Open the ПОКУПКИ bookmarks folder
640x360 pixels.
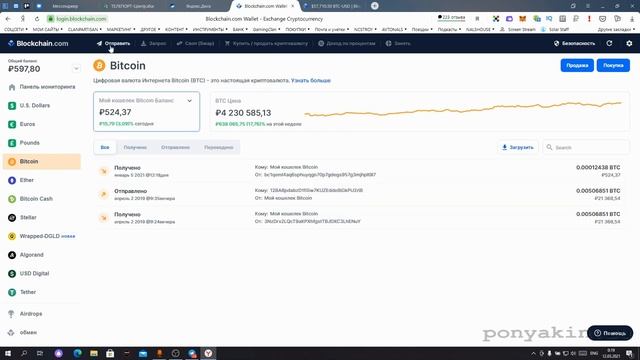tap(298, 29)
